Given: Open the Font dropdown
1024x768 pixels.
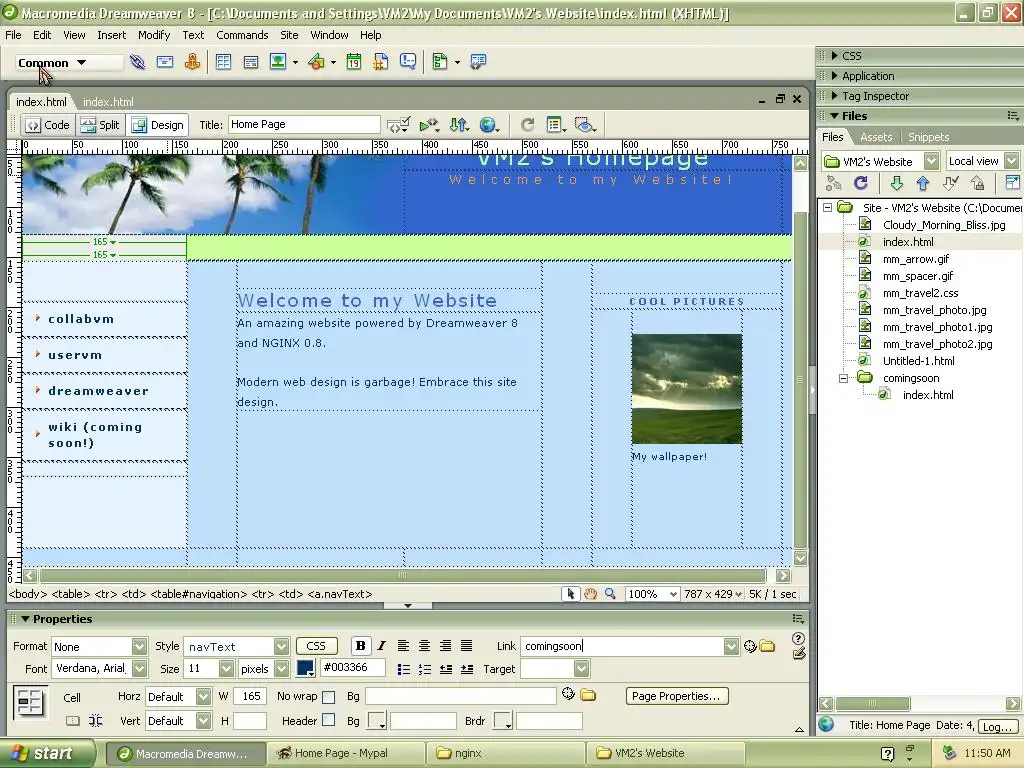Looking at the screenshot, I should coord(139,669).
